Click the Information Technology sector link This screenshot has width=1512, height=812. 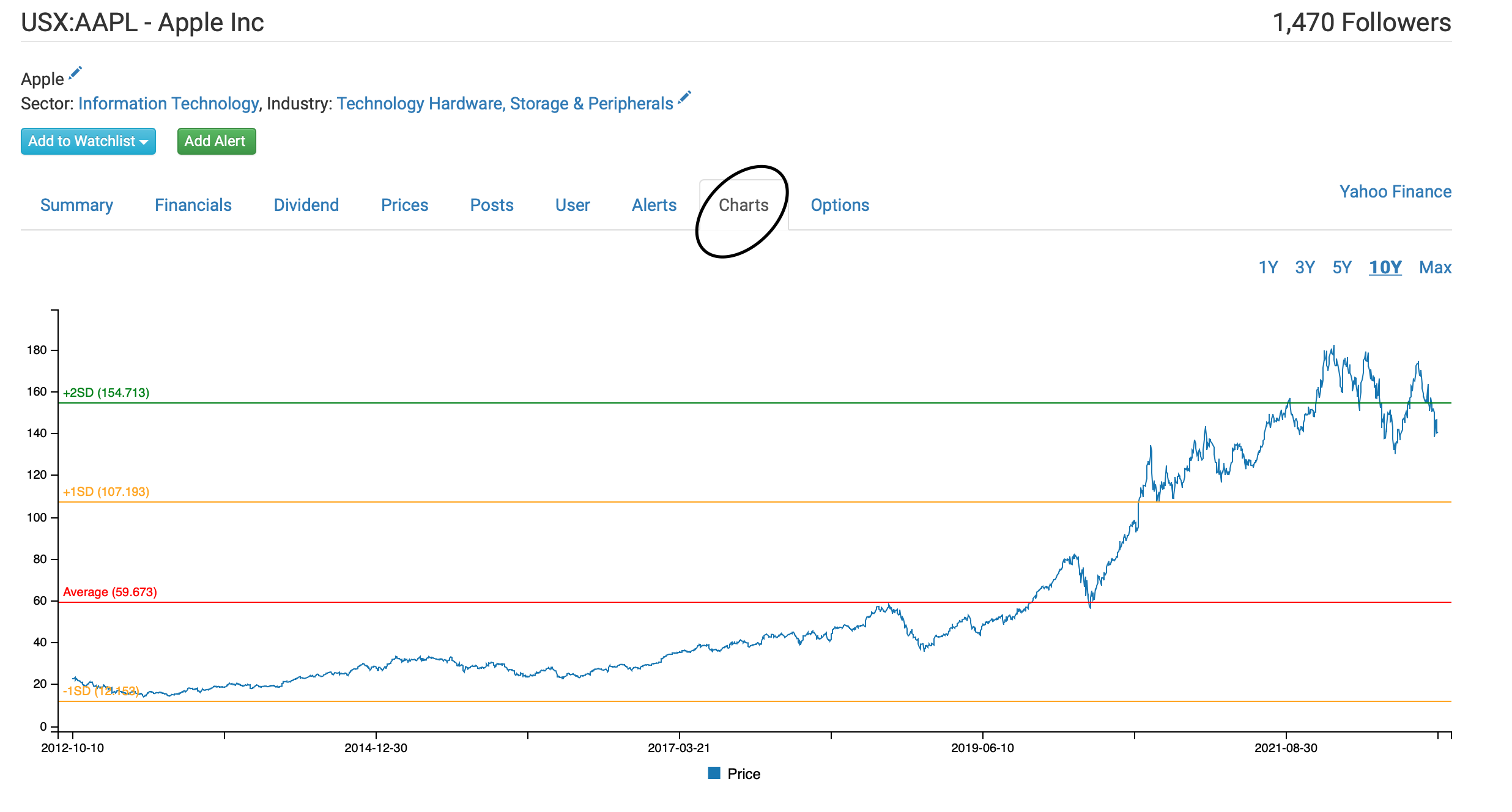tap(168, 104)
